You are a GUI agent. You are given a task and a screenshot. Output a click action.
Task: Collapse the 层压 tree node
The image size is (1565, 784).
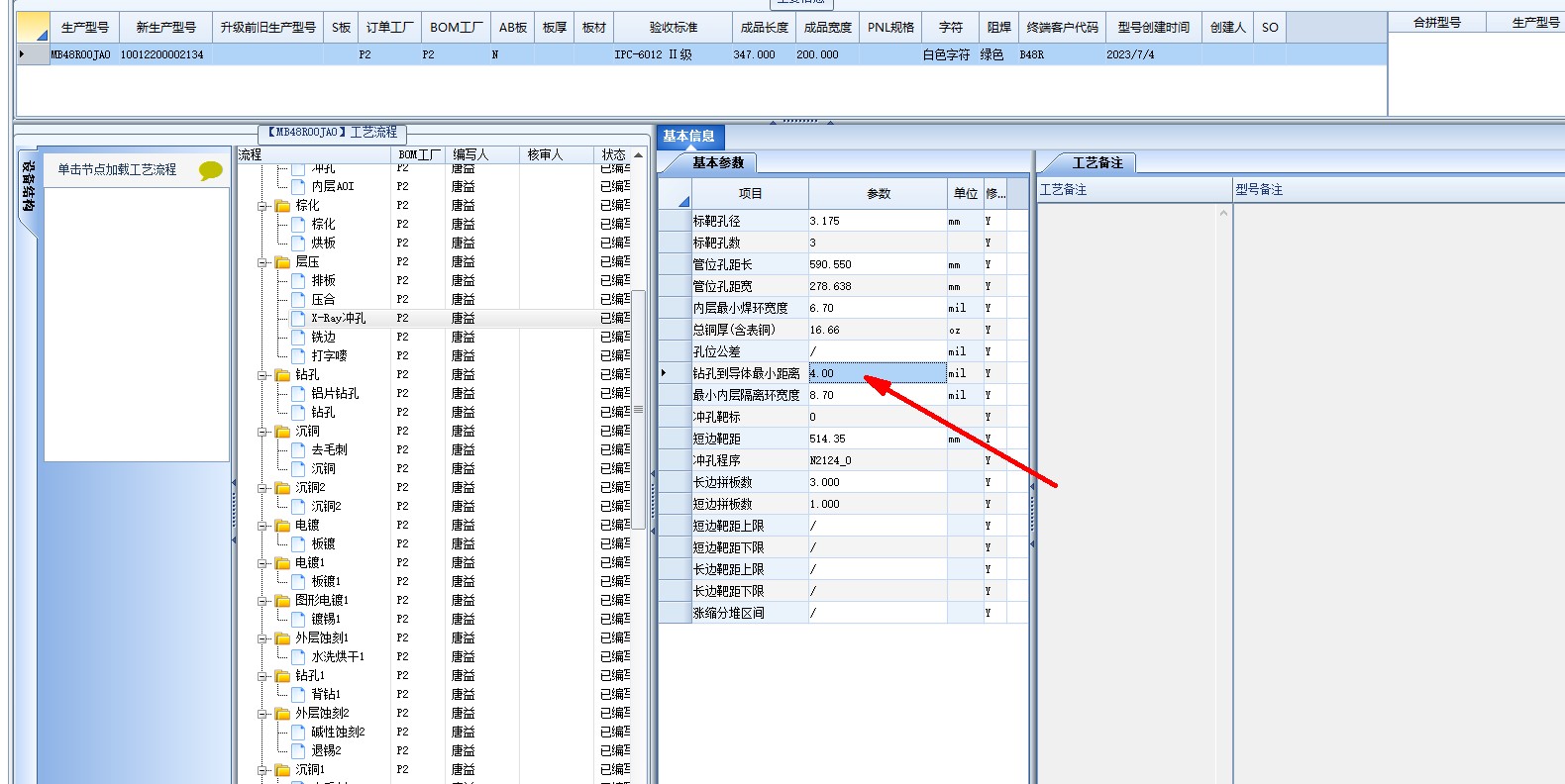click(263, 262)
